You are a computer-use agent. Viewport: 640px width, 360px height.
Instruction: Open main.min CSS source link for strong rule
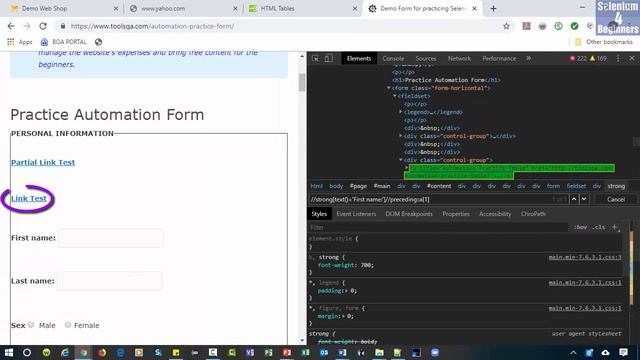click(585, 257)
